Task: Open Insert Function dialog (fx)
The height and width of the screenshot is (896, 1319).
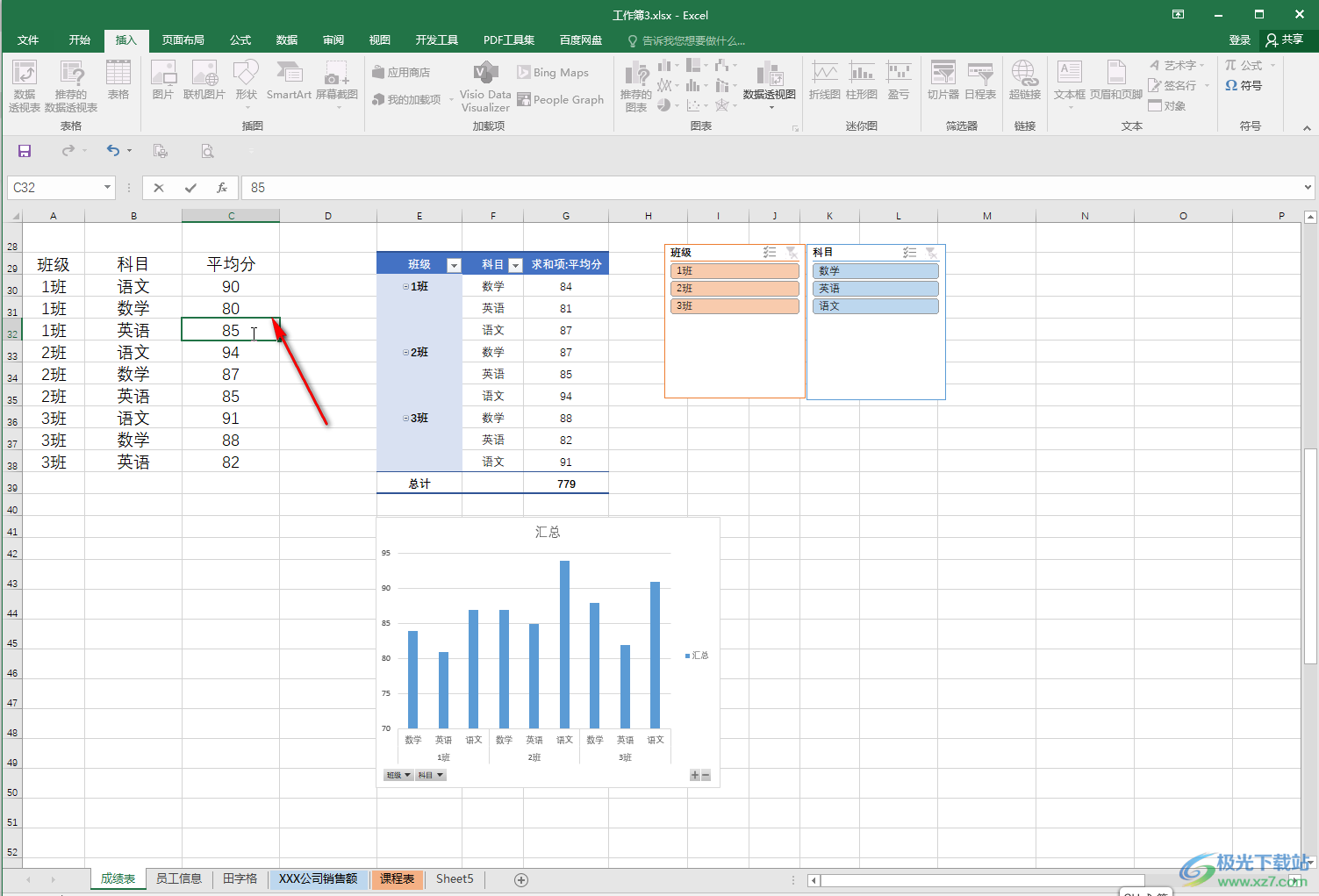Action: 222,188
